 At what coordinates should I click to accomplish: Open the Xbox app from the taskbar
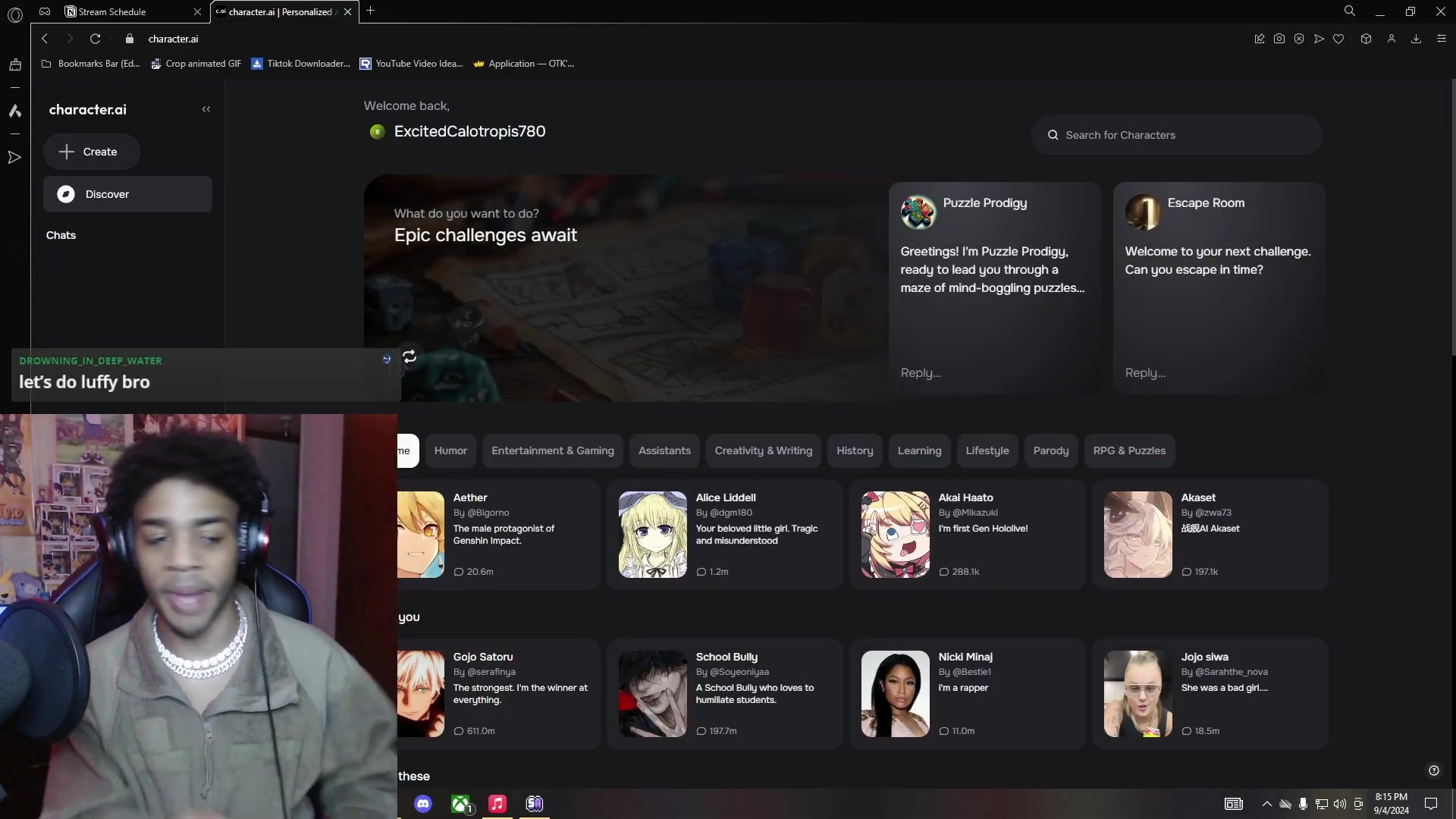tap(460, 804)
